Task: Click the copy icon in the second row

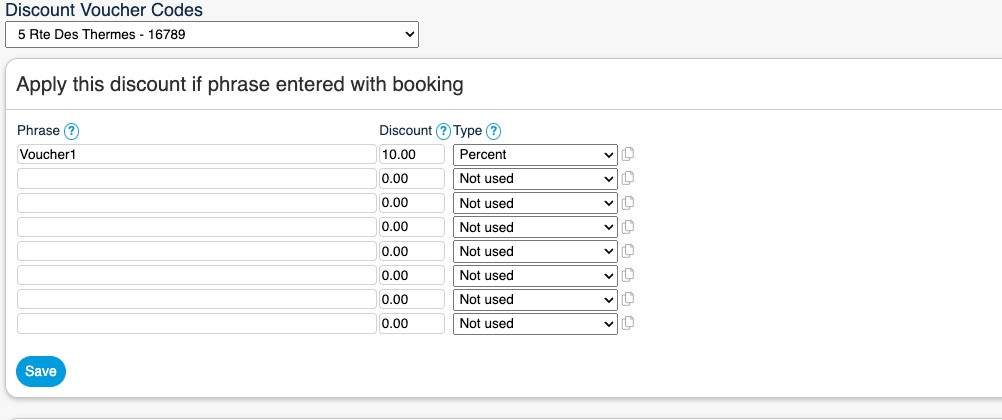Action: coord(628,178)
